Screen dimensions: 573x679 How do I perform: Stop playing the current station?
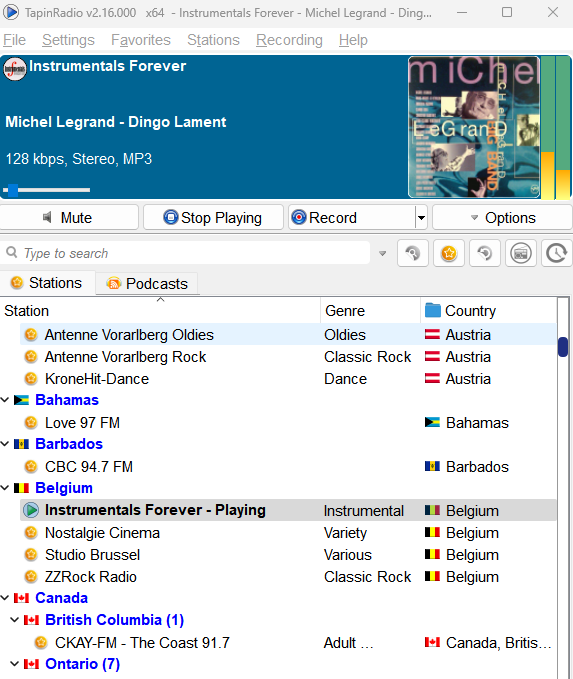tap(213, 217)
